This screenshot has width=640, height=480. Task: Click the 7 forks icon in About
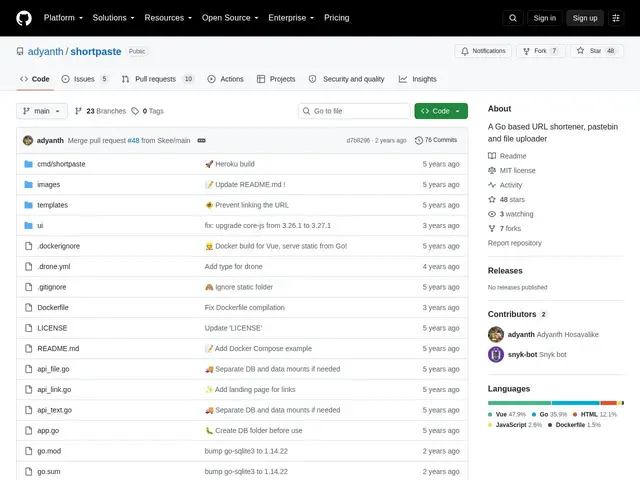pos(492,228)
